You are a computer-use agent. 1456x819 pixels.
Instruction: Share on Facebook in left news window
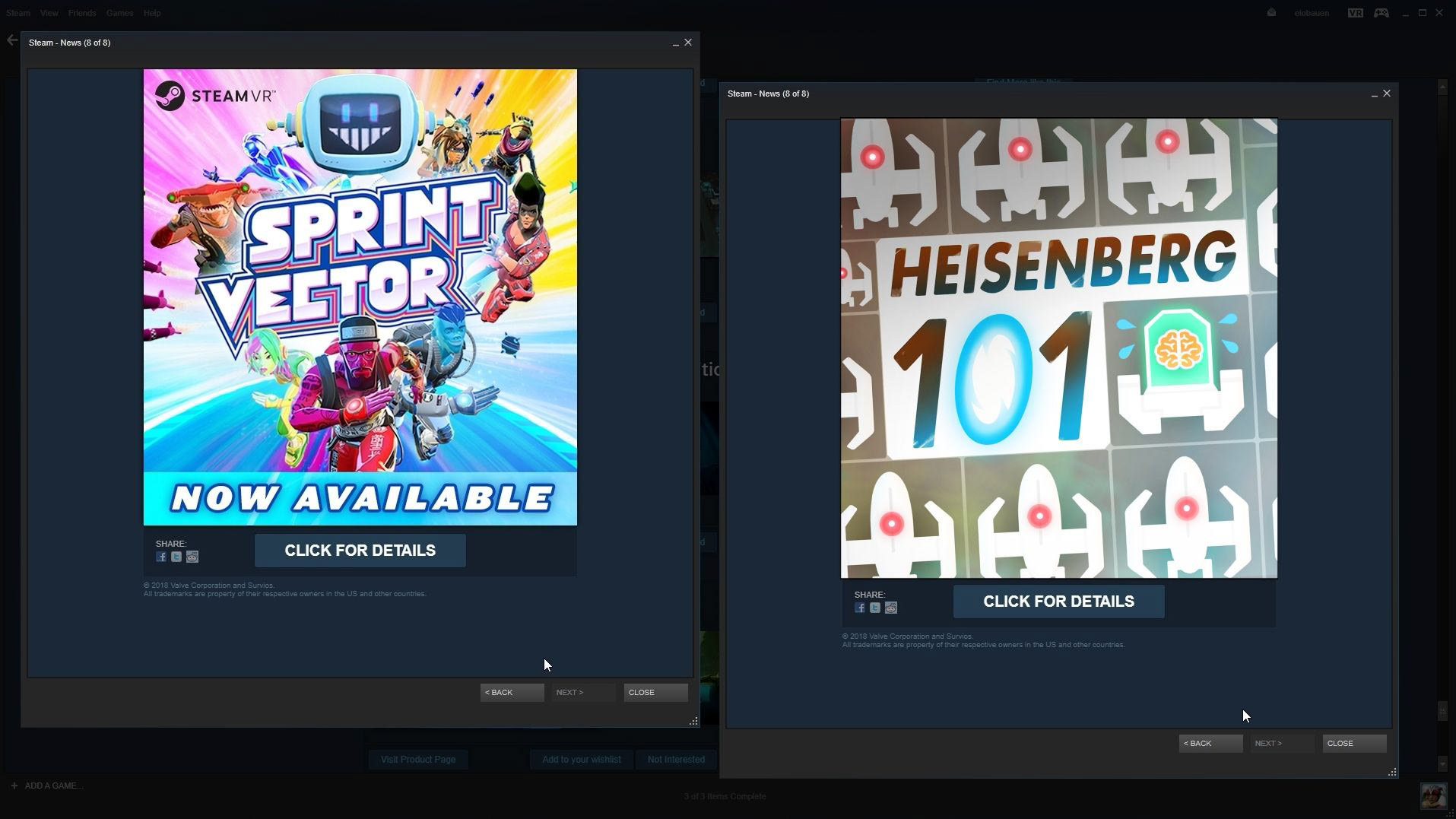pos(161,557)
